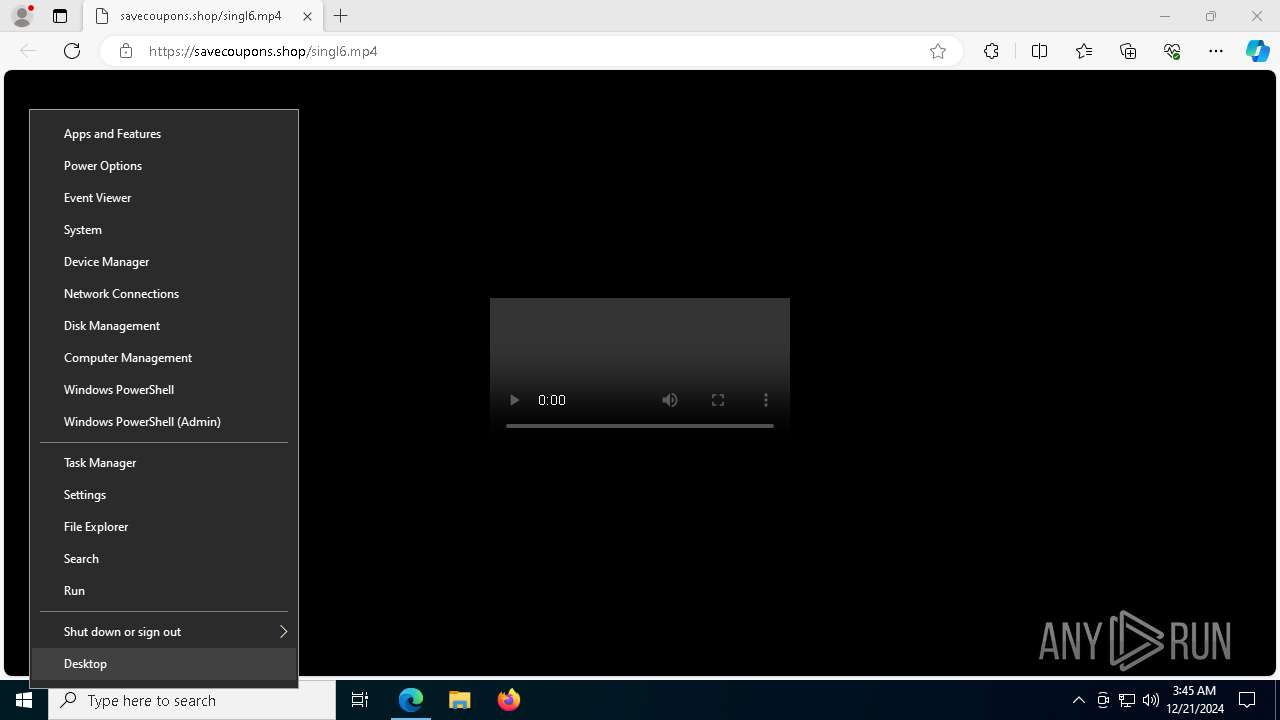Launch Firefox from taskbar
Screen dimensions: 1280x720
(x=508, y=700)
